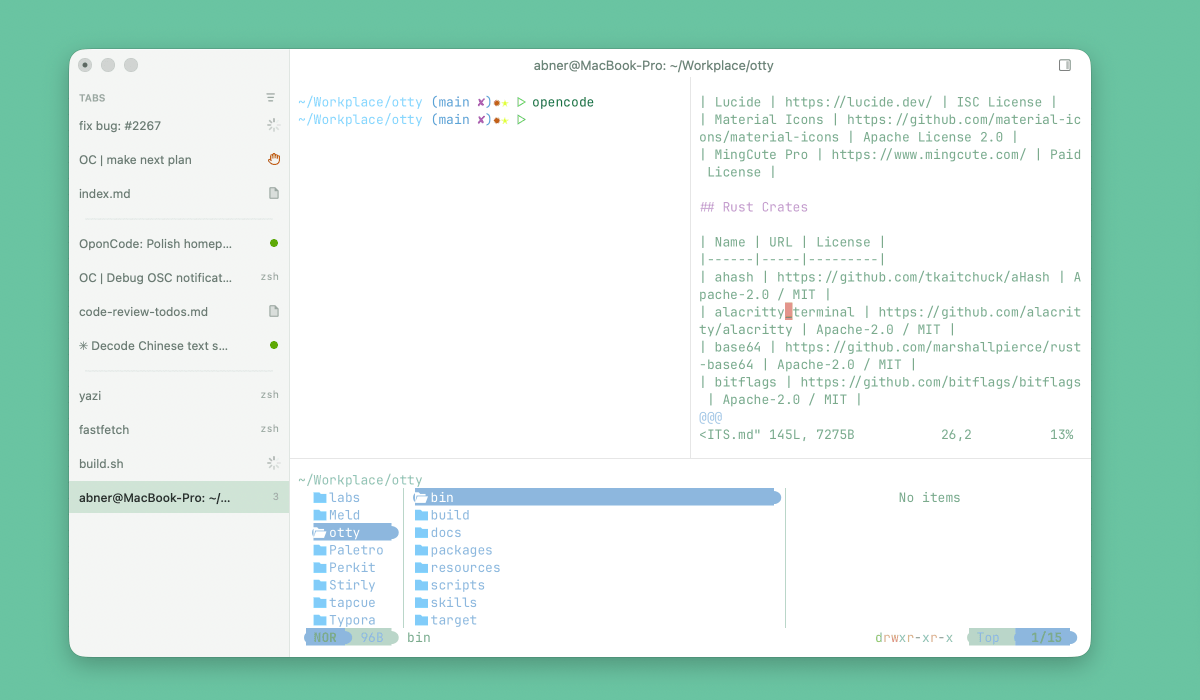Click the drwxr-xr-x permissions text
Viewport: 1200px width, 700px height.
pos(914,637)
